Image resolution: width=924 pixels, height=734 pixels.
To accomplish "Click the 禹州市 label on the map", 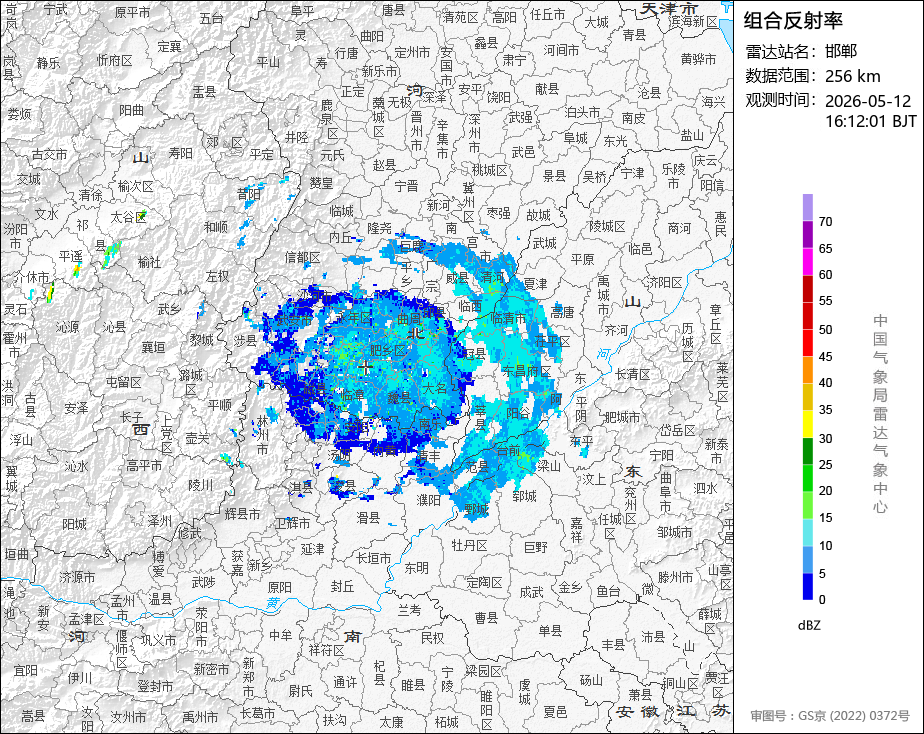I will [x=200, y=718].
